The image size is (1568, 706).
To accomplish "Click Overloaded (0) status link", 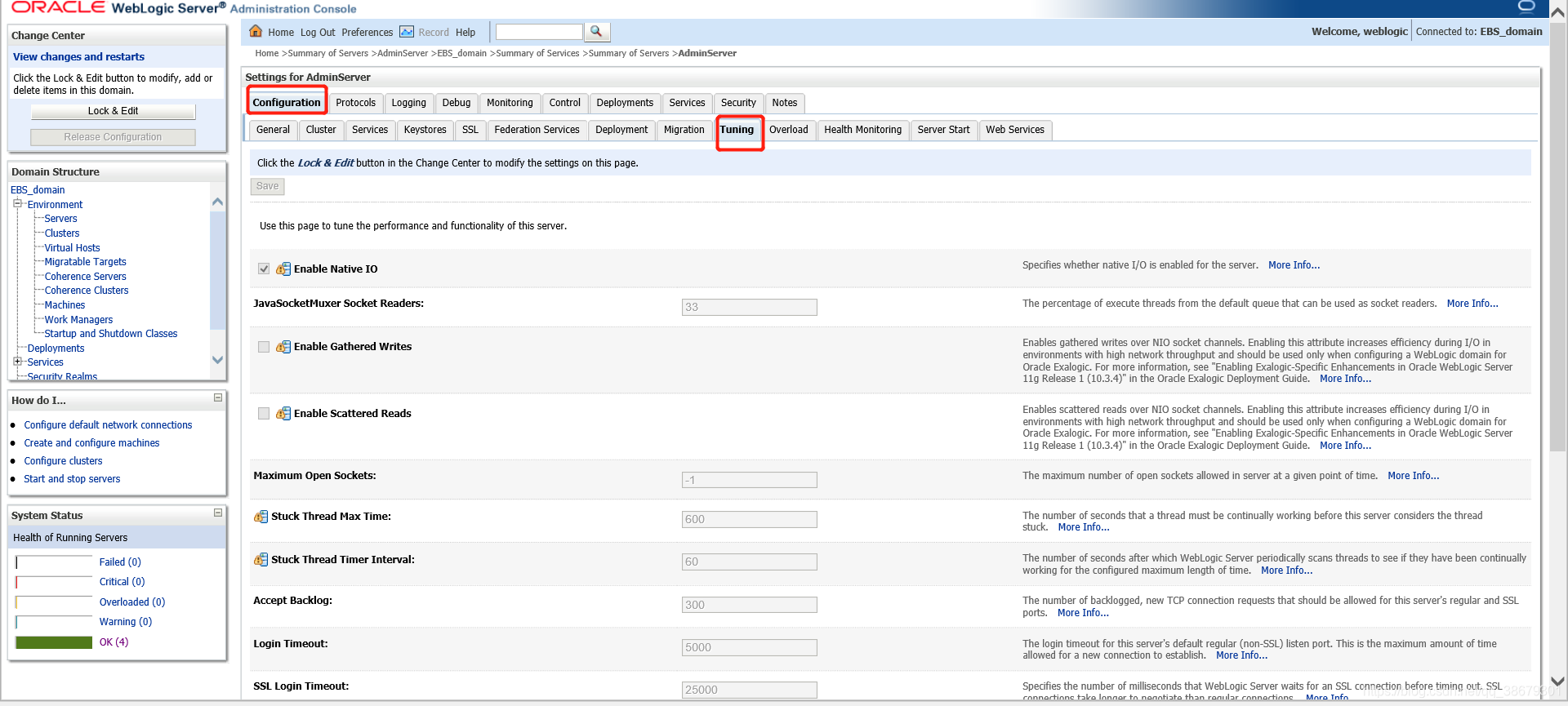I will point(132,602).
